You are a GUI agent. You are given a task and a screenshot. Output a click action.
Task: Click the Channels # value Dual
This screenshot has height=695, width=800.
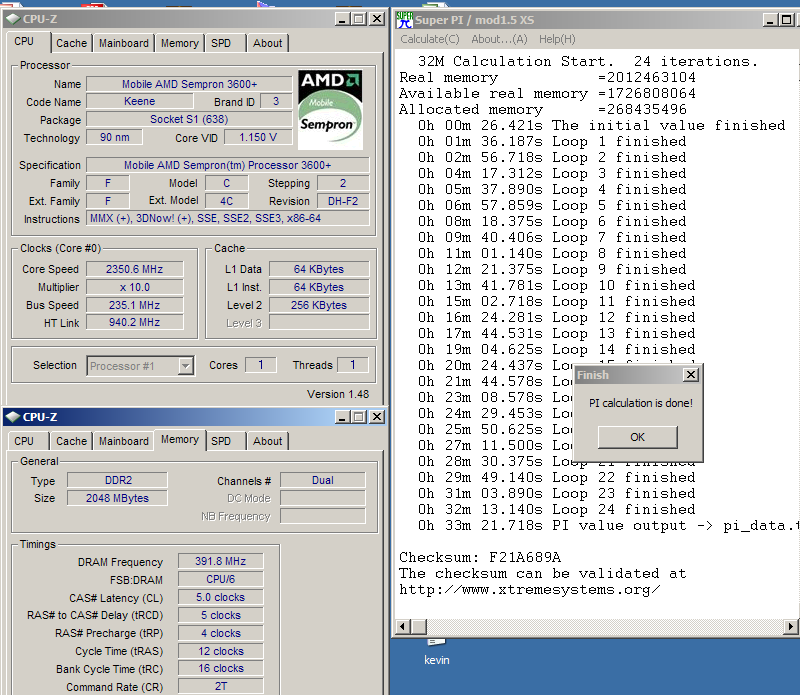(323, 480)
